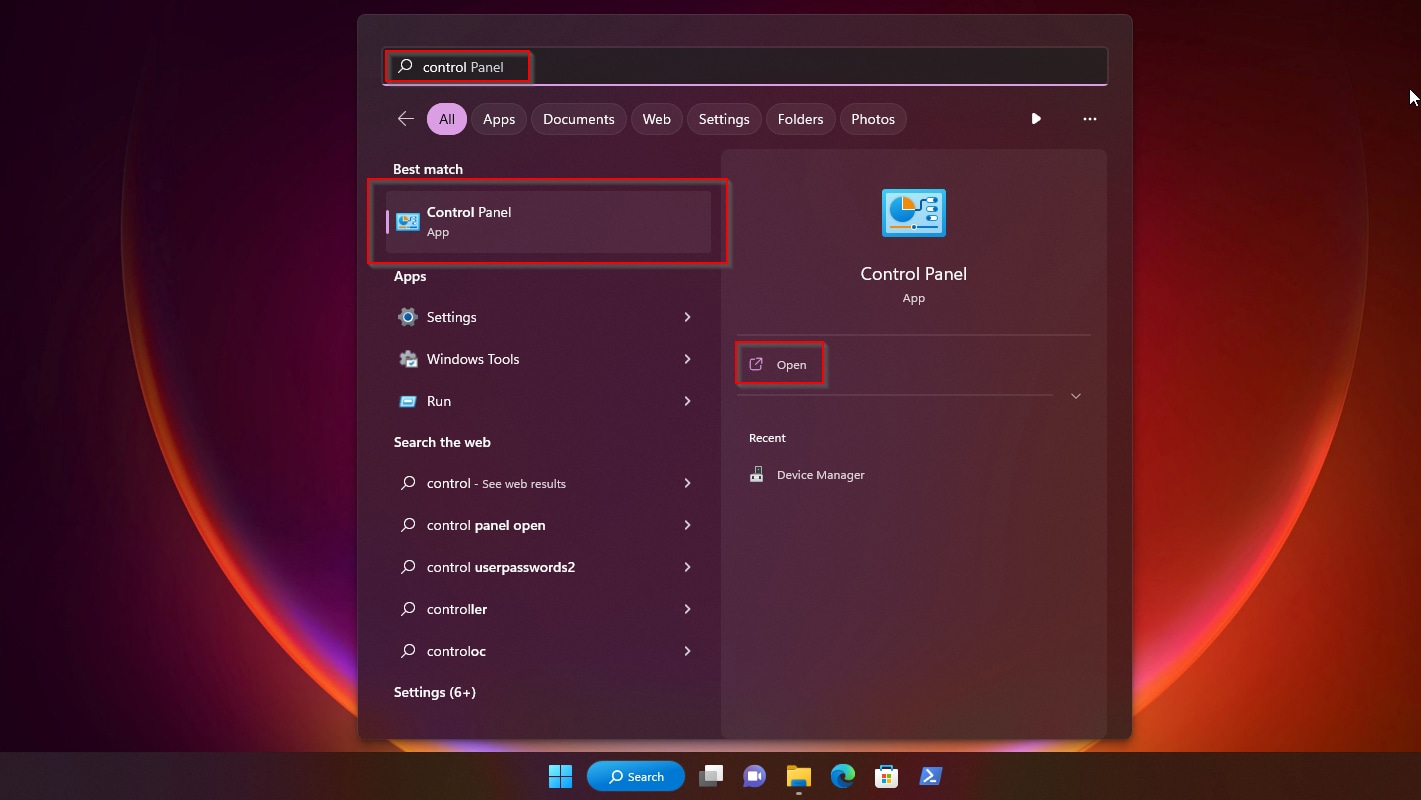The width and height of the screenshot is (1421, 800).
Task: Expand more actions with the down chevron under Open
Action: pos(1076,396)
